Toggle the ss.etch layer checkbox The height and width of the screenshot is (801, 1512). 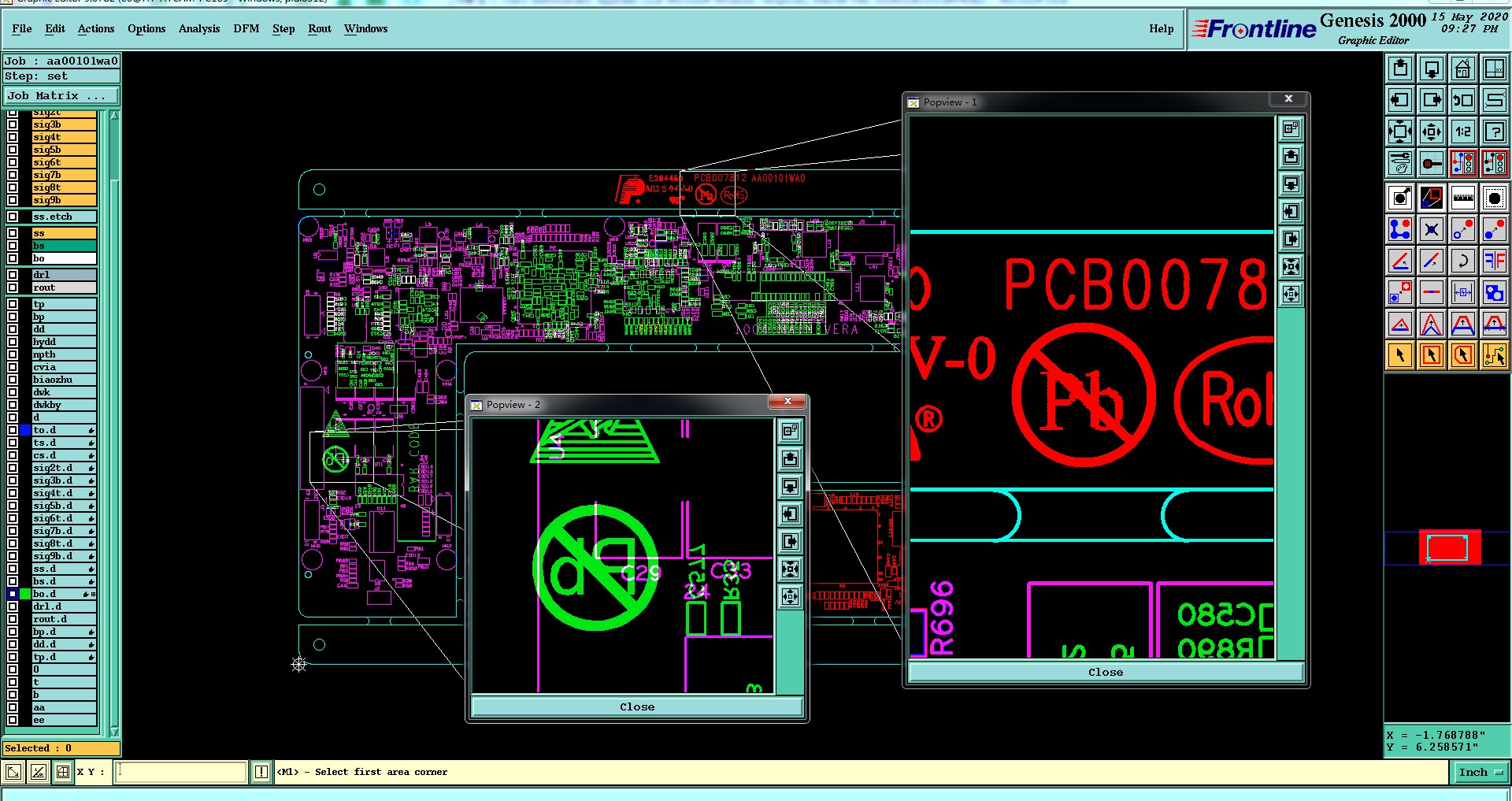[x=13, y=217]
